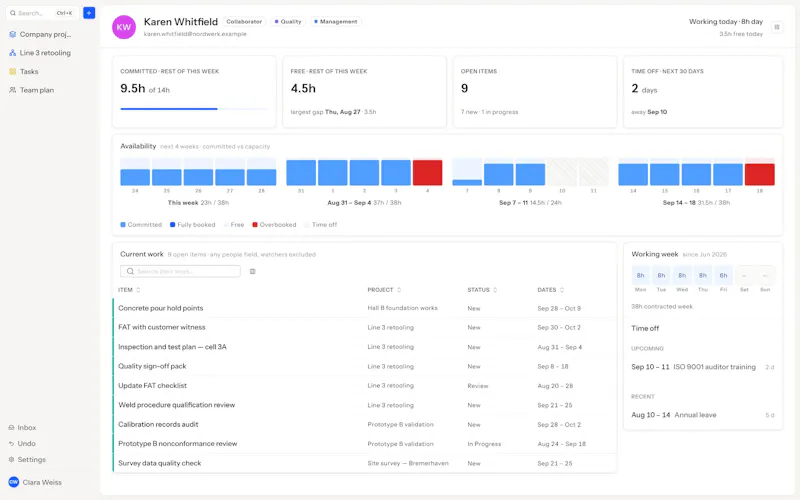Screen dimensions: 800x500
Task: Click the Overbooked legend swatch
Action: tap(255, 224)
